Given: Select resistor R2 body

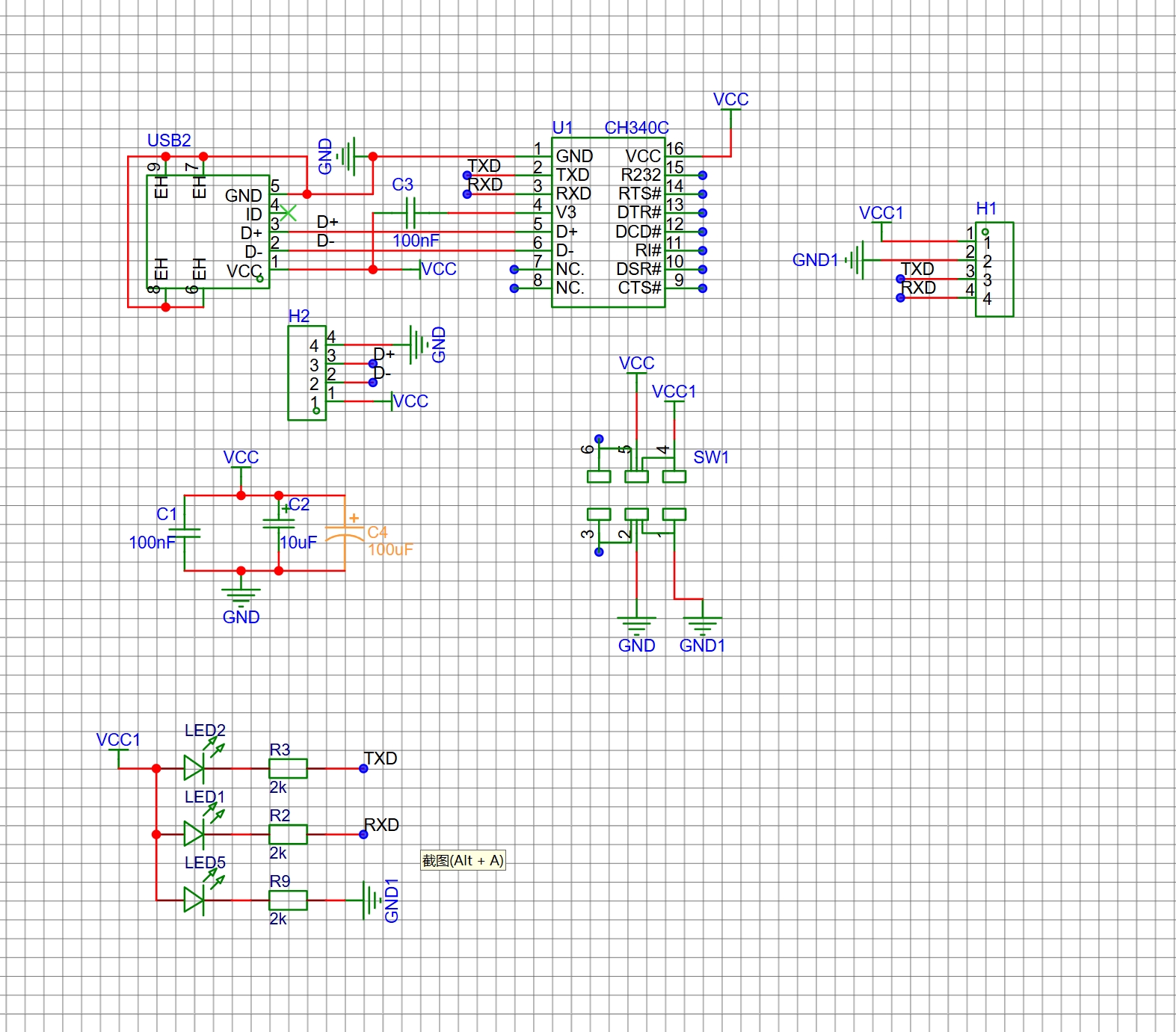Looking at the screenshot, I should coord(288,834).
